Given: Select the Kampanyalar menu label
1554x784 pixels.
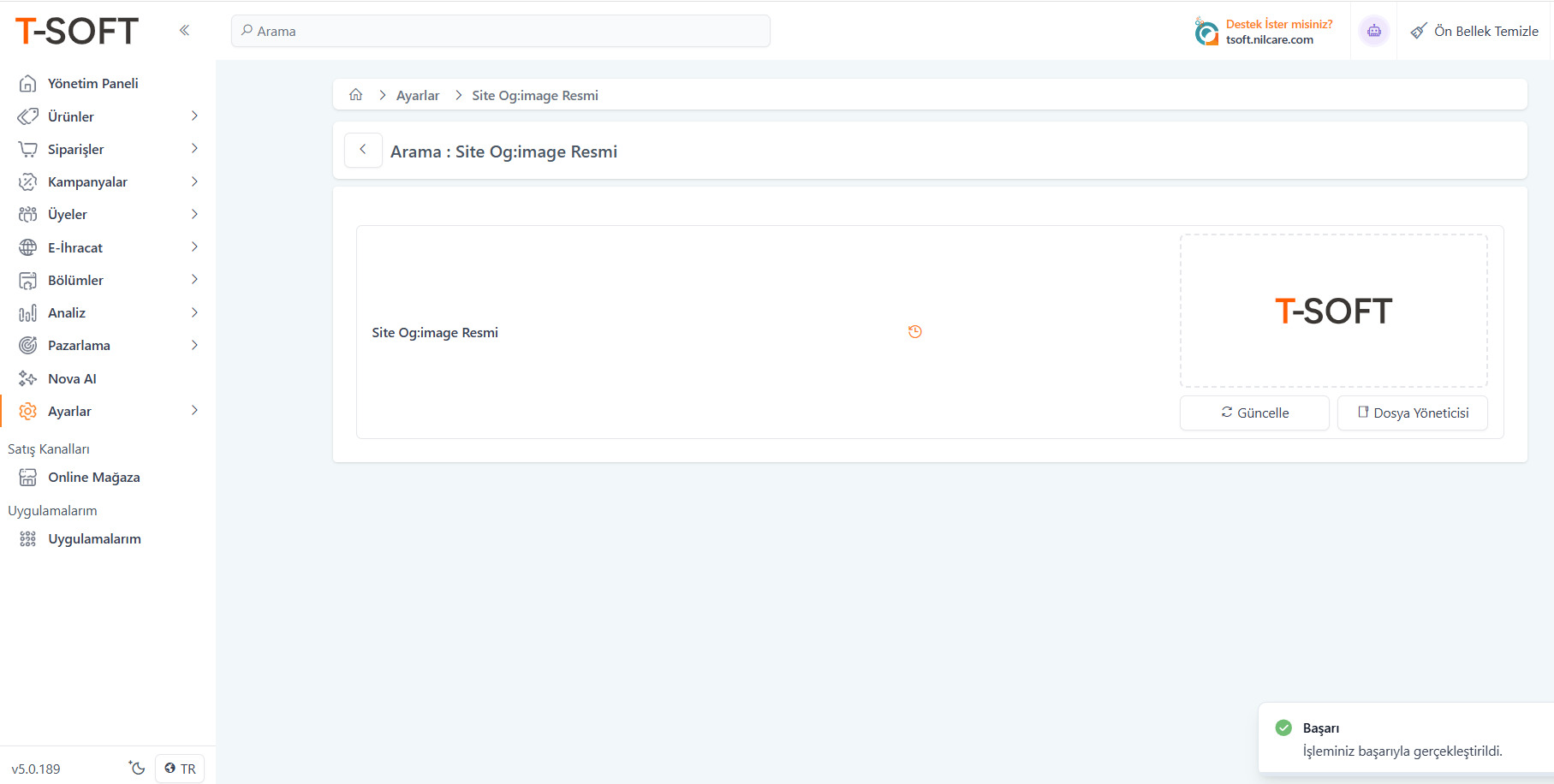Looking at the screenshot, I should [87, 181].
